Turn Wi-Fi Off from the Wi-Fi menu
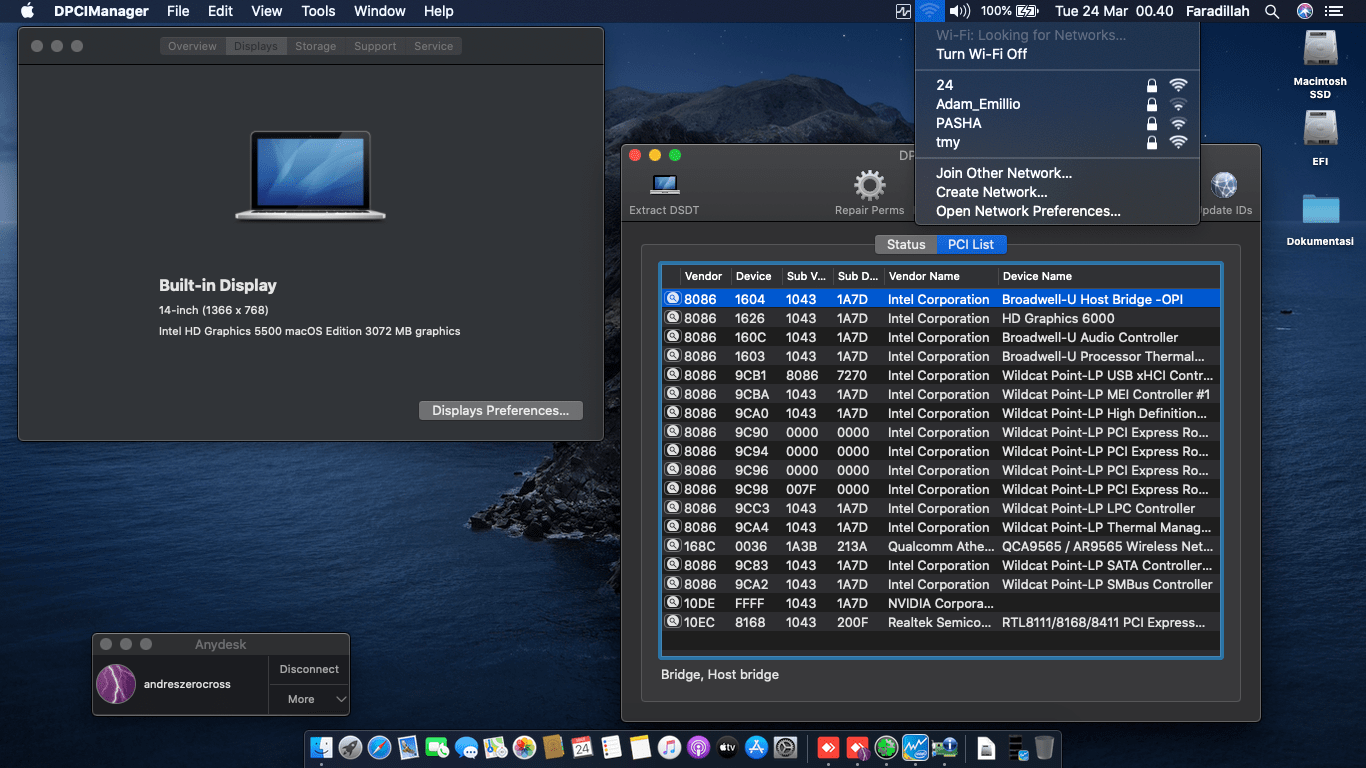Image resolution: width=1366 pixels, height=768 pixels. point(981,54)
